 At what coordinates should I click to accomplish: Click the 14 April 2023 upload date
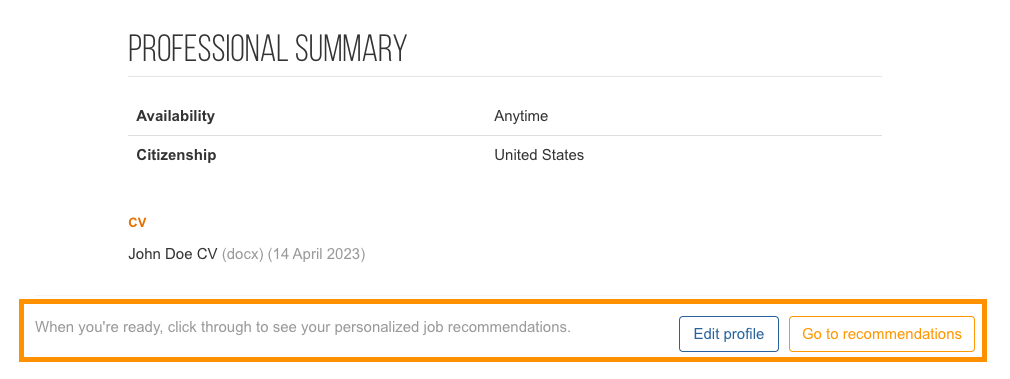click(x=316, y=254)
